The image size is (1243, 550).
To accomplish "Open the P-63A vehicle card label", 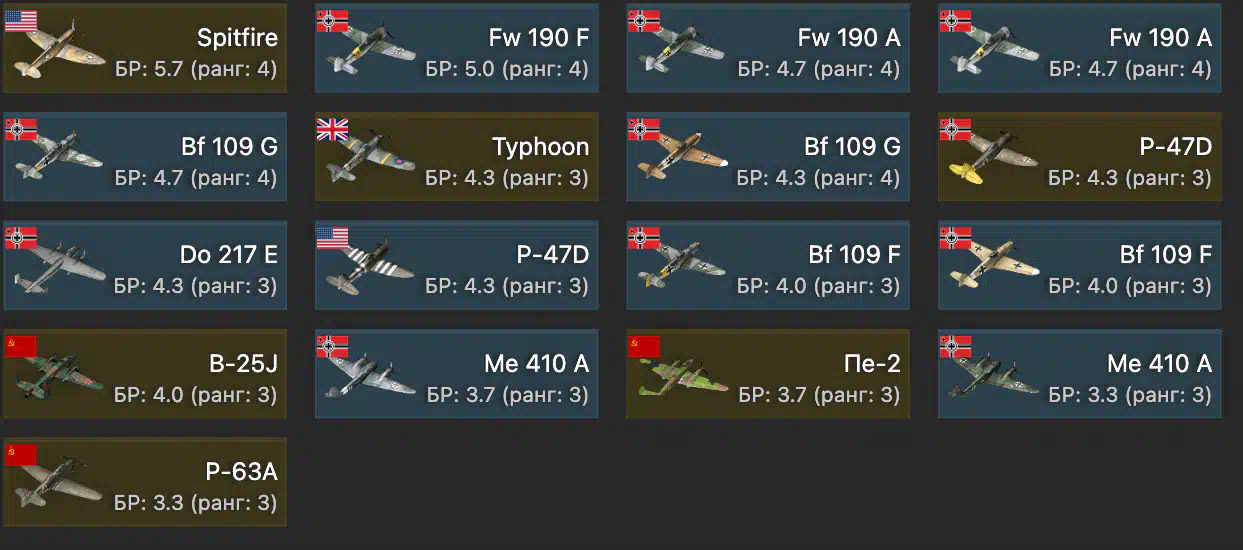I will click(x=242, y=472).
